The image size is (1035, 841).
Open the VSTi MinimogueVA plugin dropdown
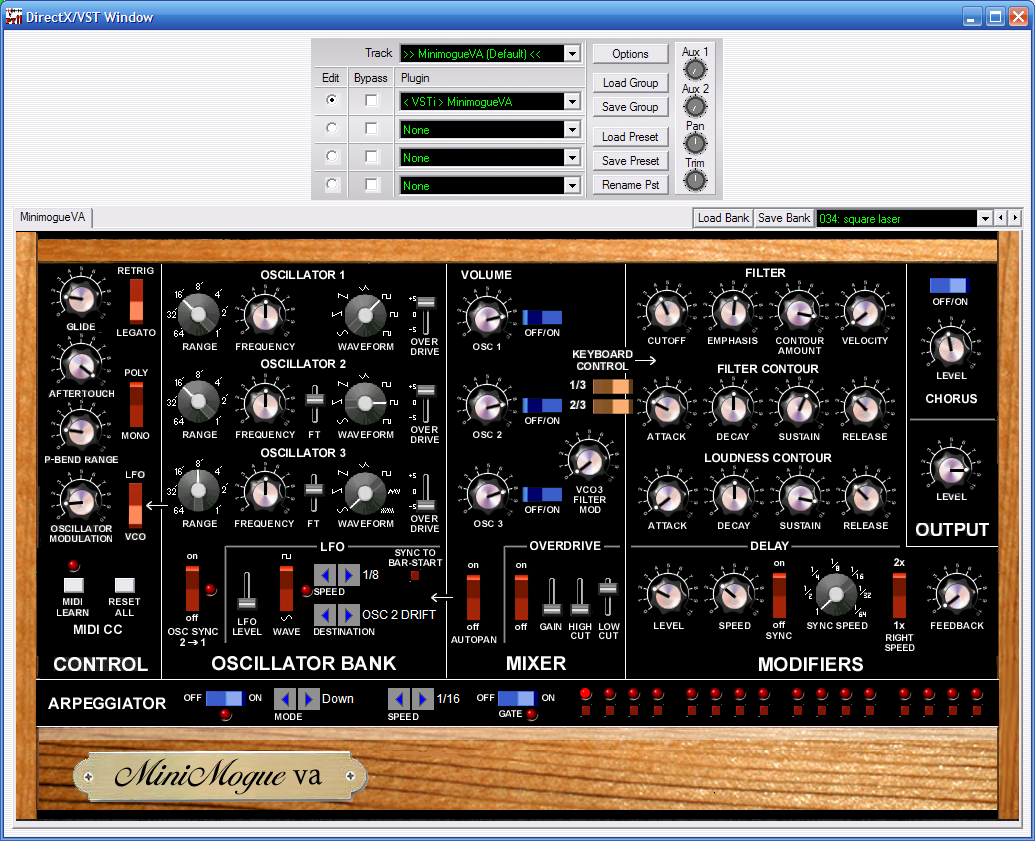pos(572,102)
